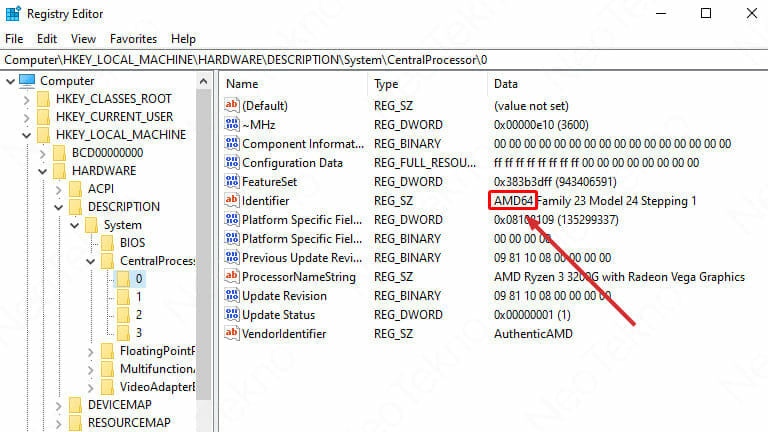Viewport: 768px width, 432px height.
Task: Expand the VideoAdapterBusses key
Action: 91,387
